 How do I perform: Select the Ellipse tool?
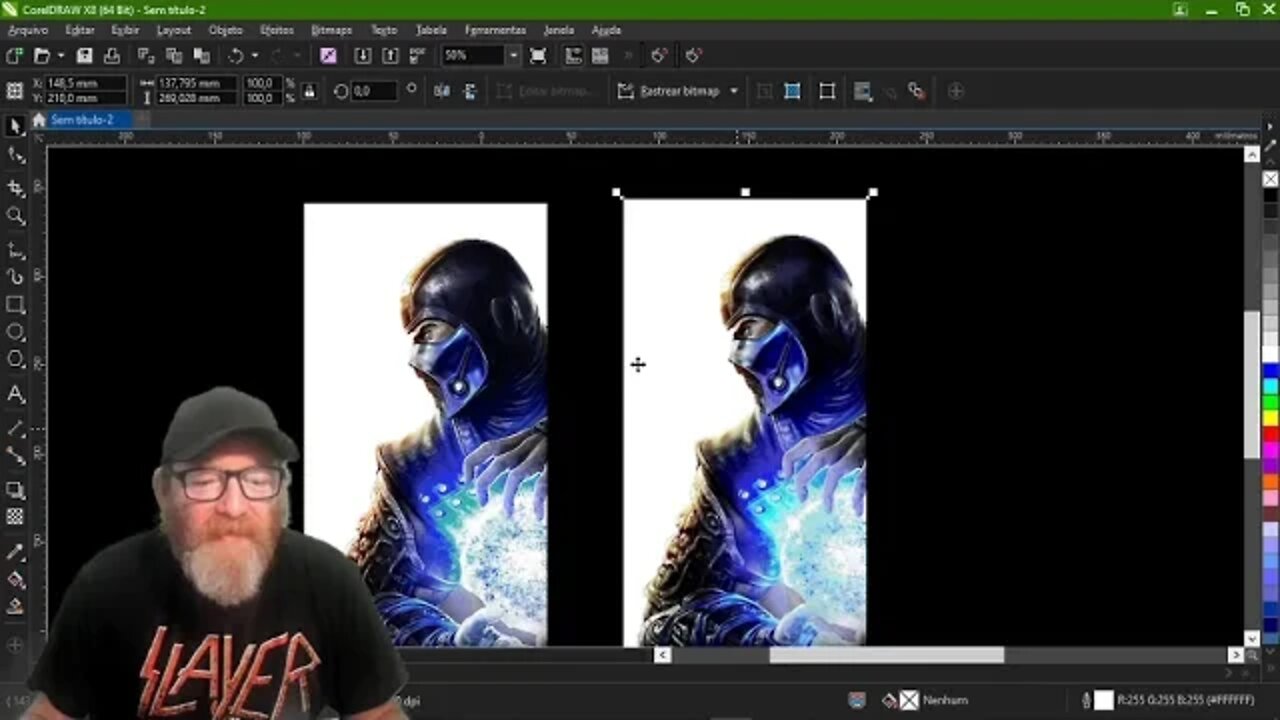(x=15, y=332)
